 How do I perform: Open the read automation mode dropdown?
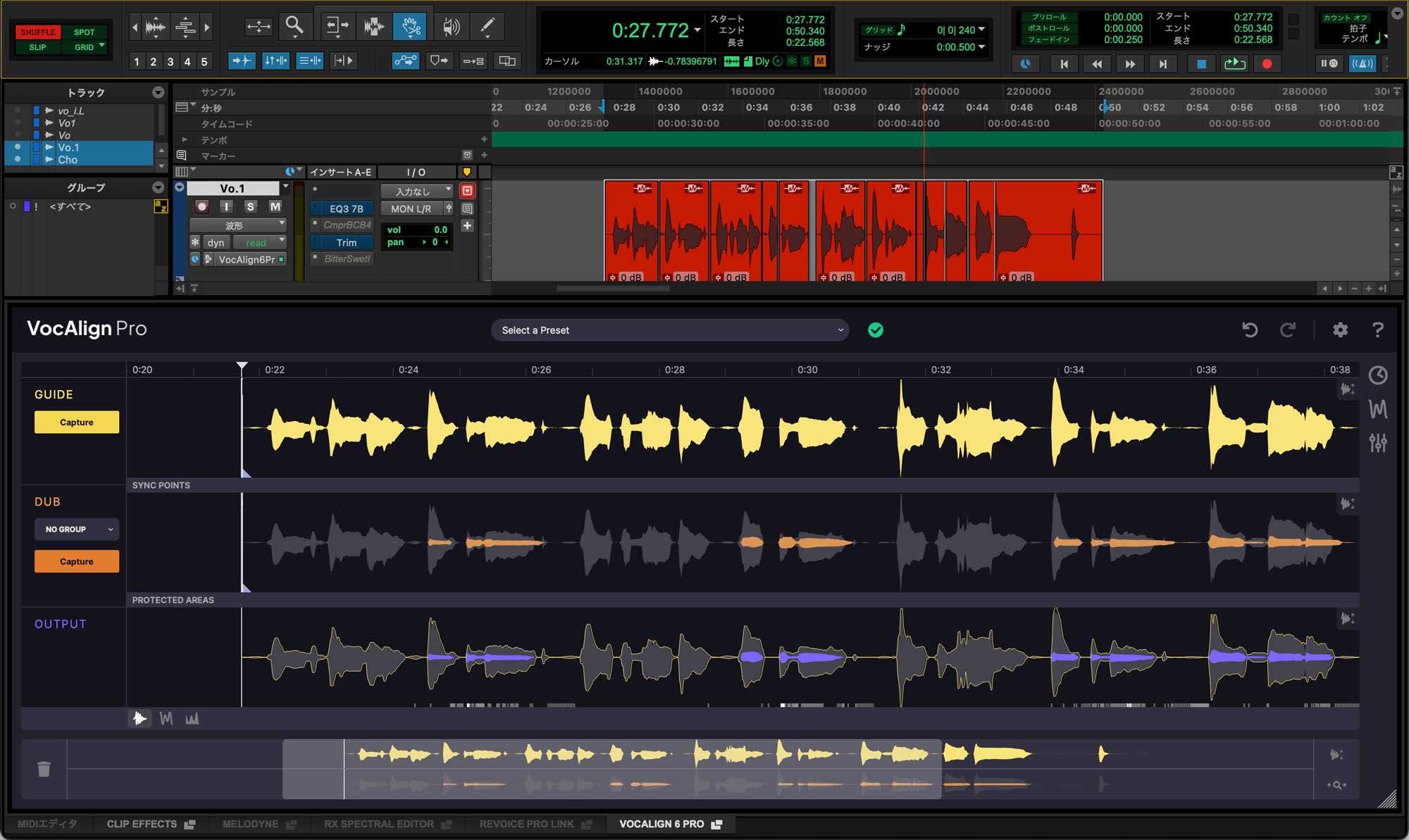pyautogui.click(x=260, y=242)
